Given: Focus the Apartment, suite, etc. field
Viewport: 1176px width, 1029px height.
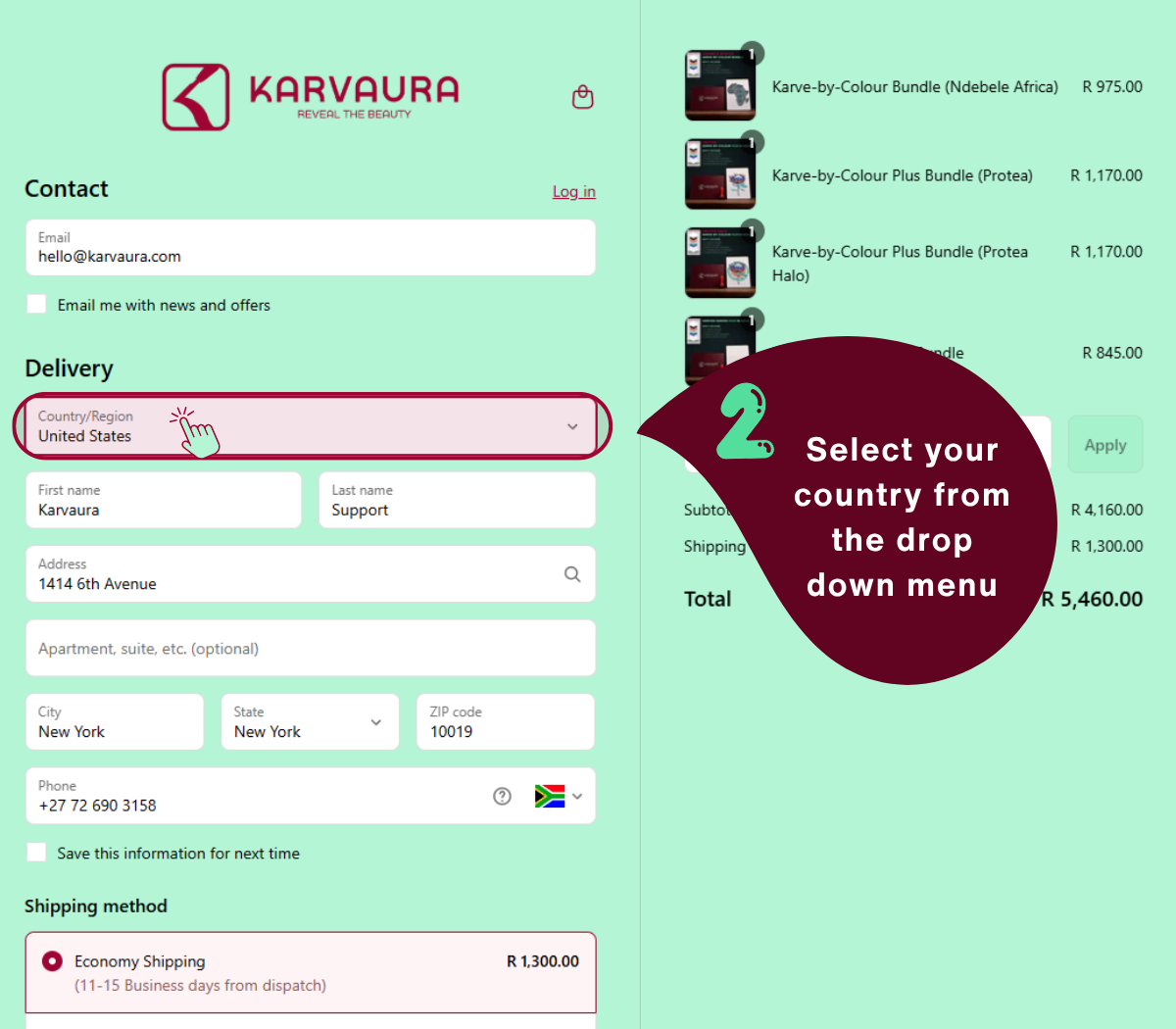Looking at the screenshot, I should (310, 648).
